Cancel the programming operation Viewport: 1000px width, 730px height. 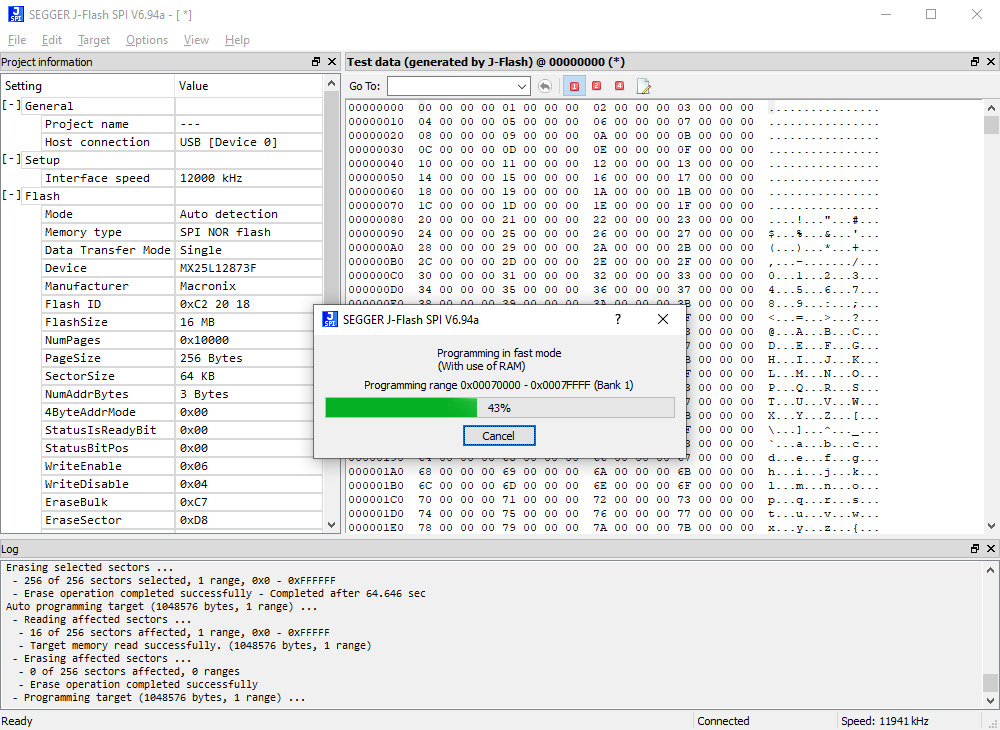click(498, 436)
